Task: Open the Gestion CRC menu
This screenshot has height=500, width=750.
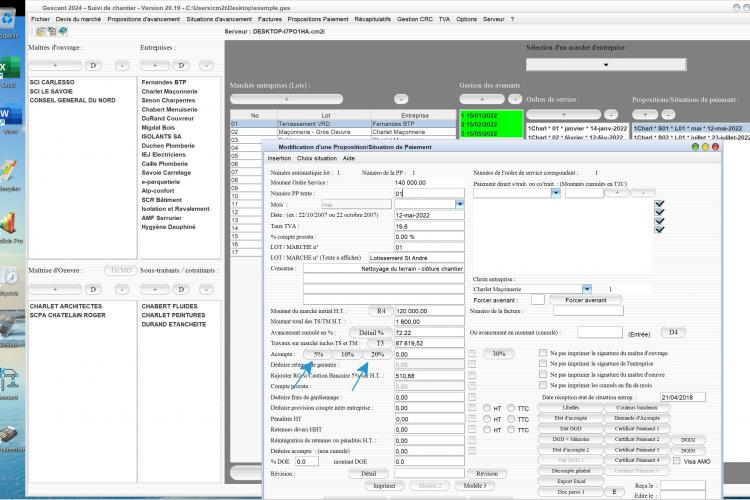Action: tap(415, 19)
